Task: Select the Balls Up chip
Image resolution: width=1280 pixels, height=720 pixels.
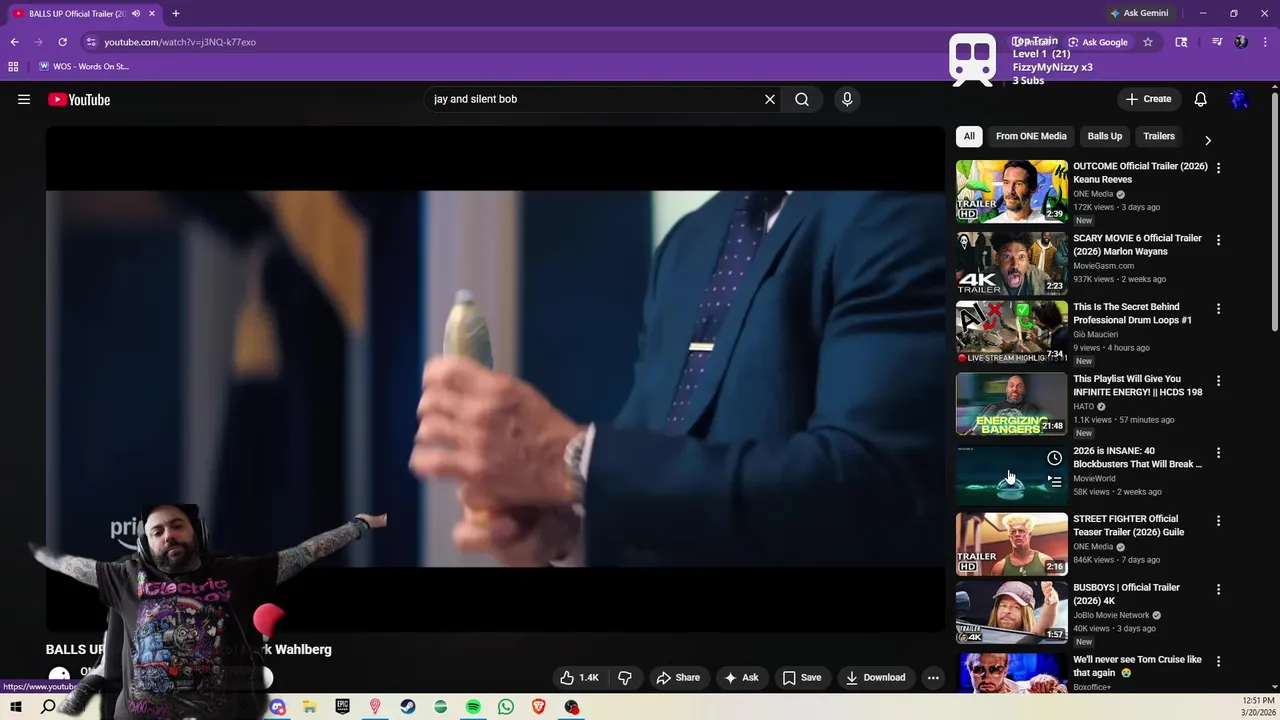Action: (1105, 136)
